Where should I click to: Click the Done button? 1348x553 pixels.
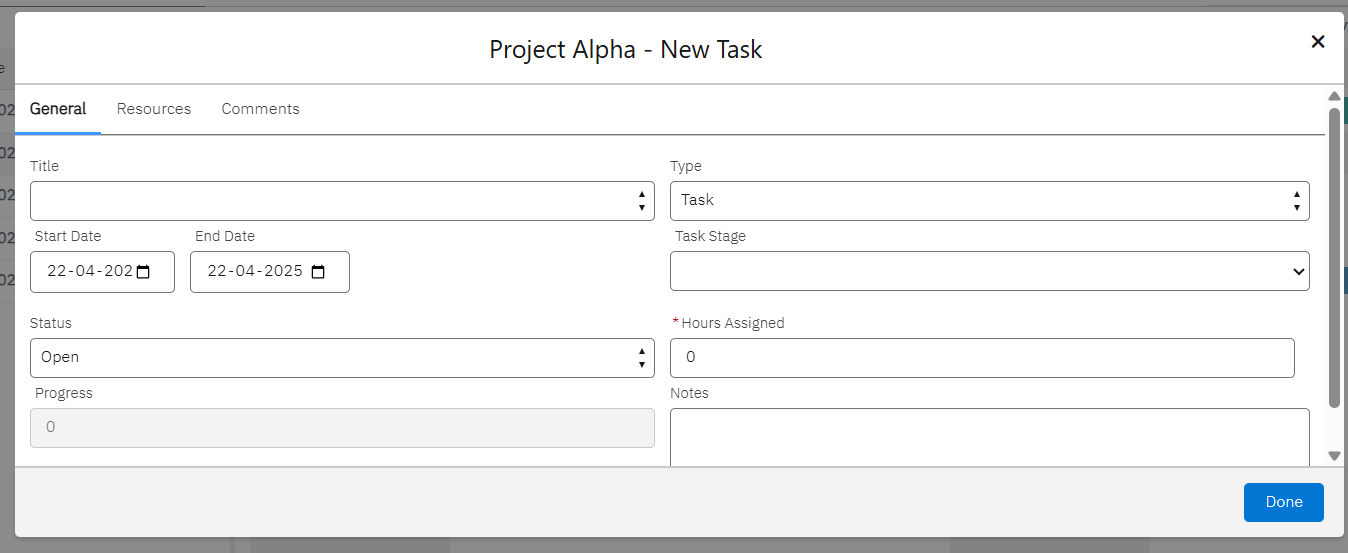1283,502
